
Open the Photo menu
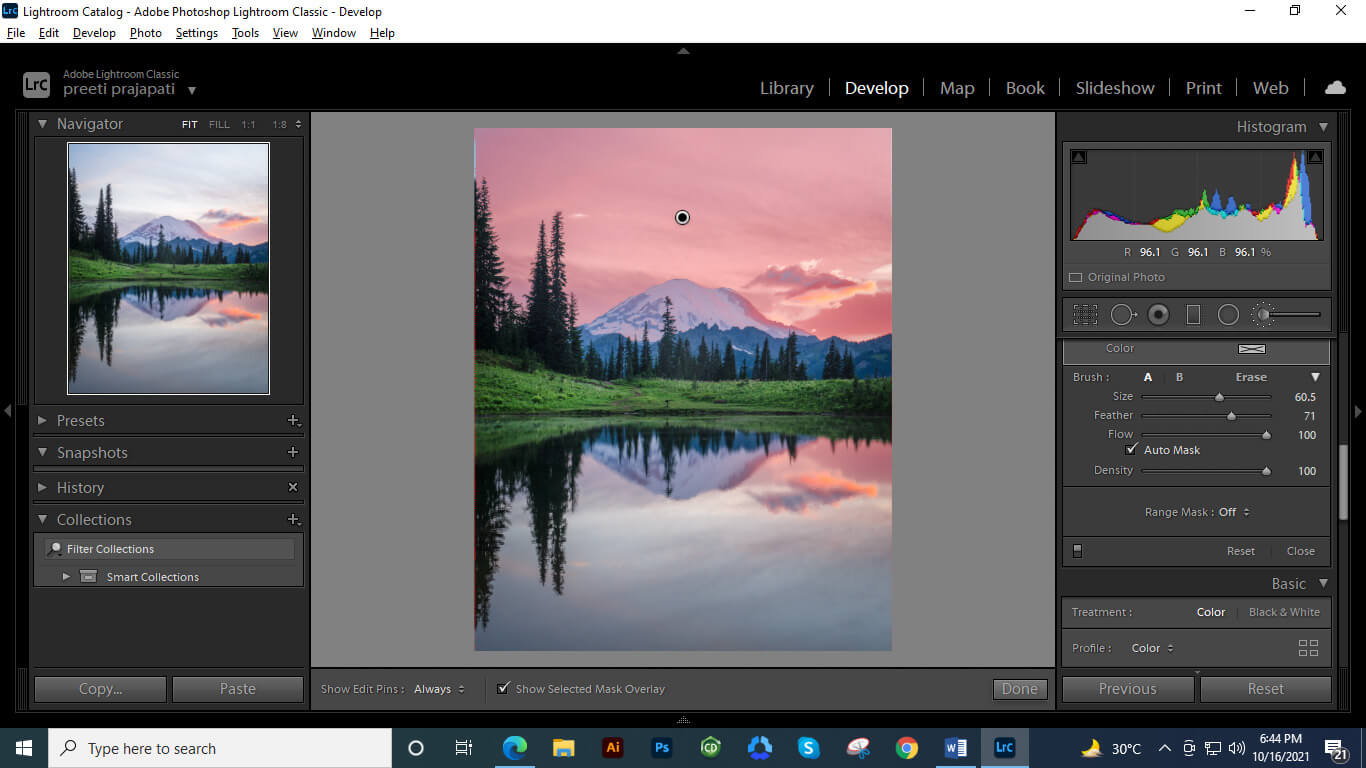point(145,32)
